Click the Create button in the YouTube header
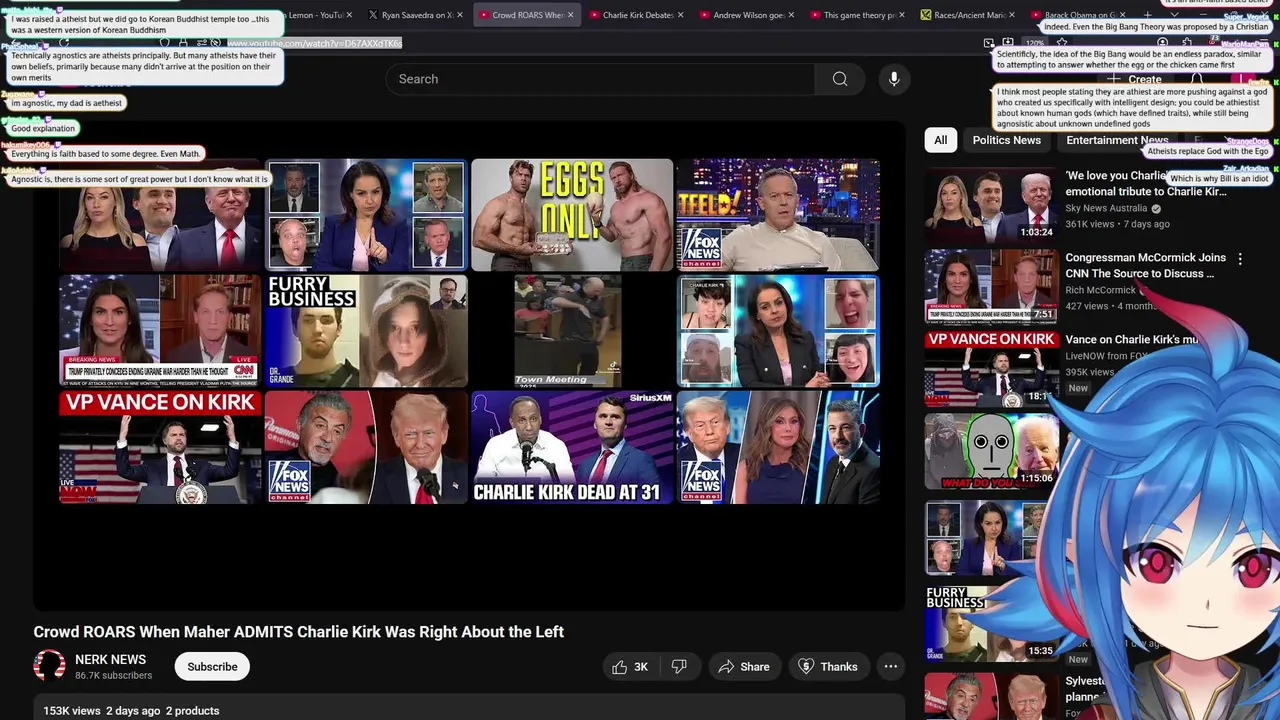The height and width of the screenshot is (720, 1280). tap(1135, 79)
